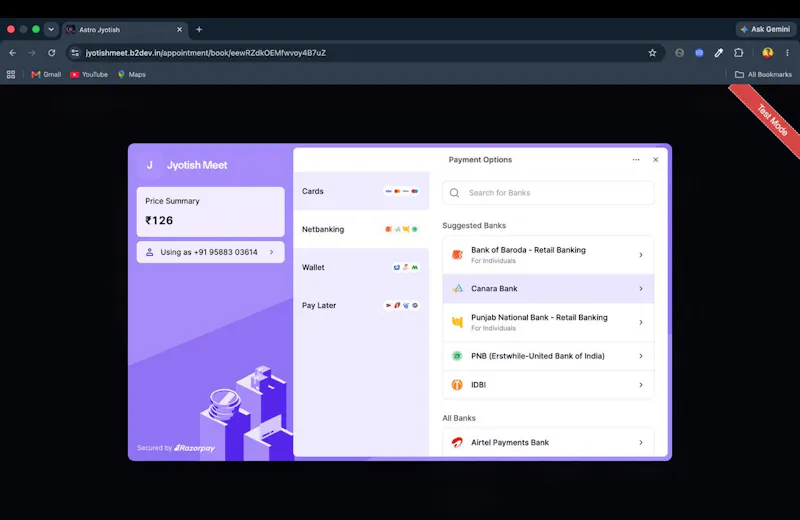The image size is (800, 520).
Task: Choose Punjab National Bank - Retail Banking
Action: pyautogui.click(x=548, y=322)
